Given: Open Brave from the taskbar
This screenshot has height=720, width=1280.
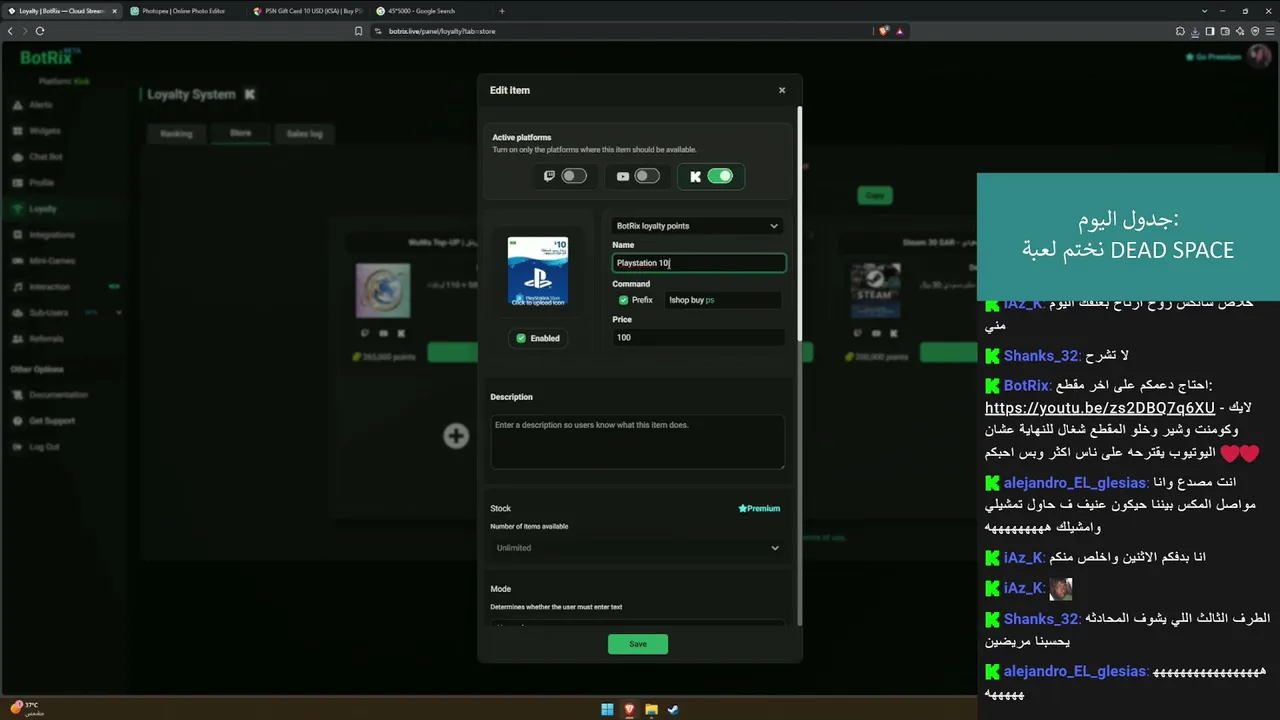Looking at the screenshot, I should (629, 710).
